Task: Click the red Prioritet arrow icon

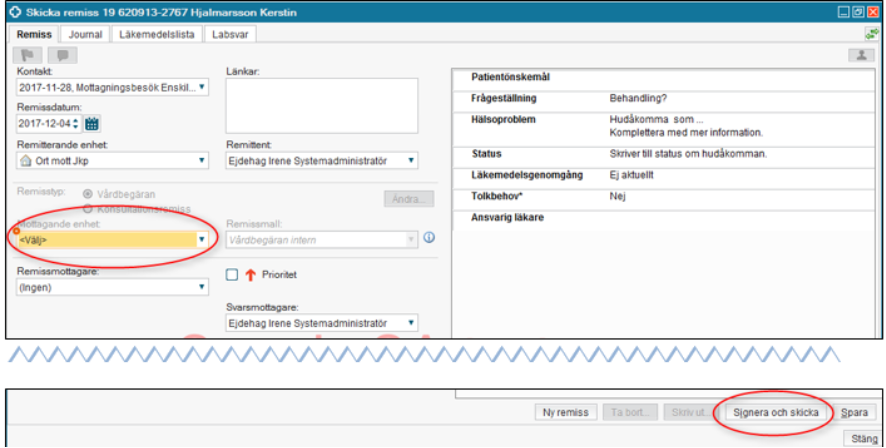Action: (249, 275)
